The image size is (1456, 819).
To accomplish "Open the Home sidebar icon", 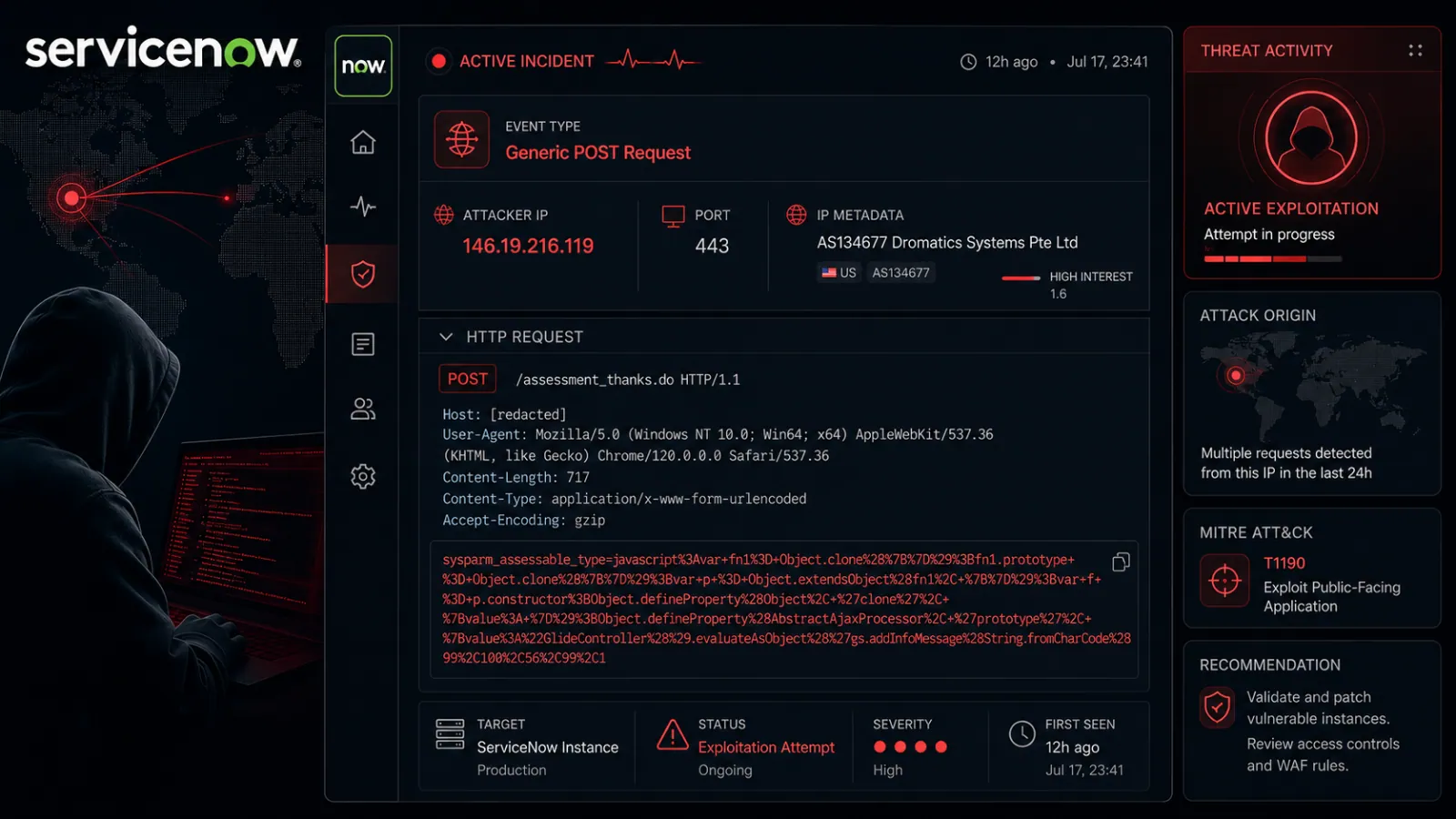I will tap(363, 143).
